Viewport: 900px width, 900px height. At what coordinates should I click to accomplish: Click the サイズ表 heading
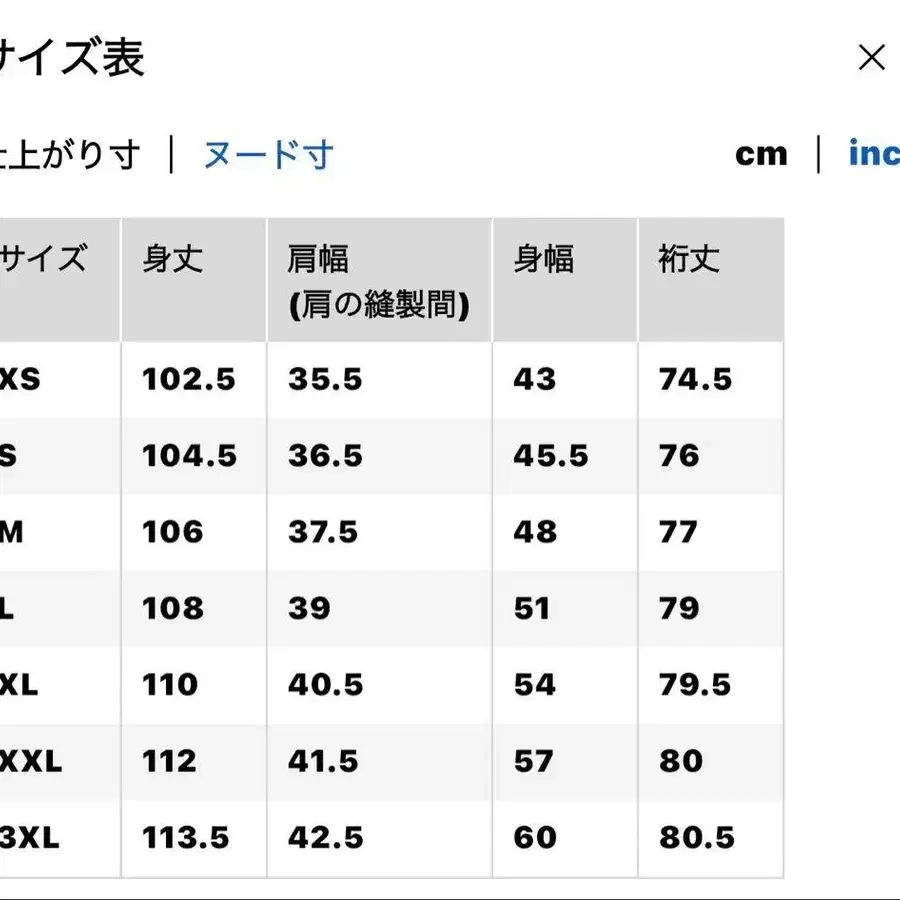(72, 57)
